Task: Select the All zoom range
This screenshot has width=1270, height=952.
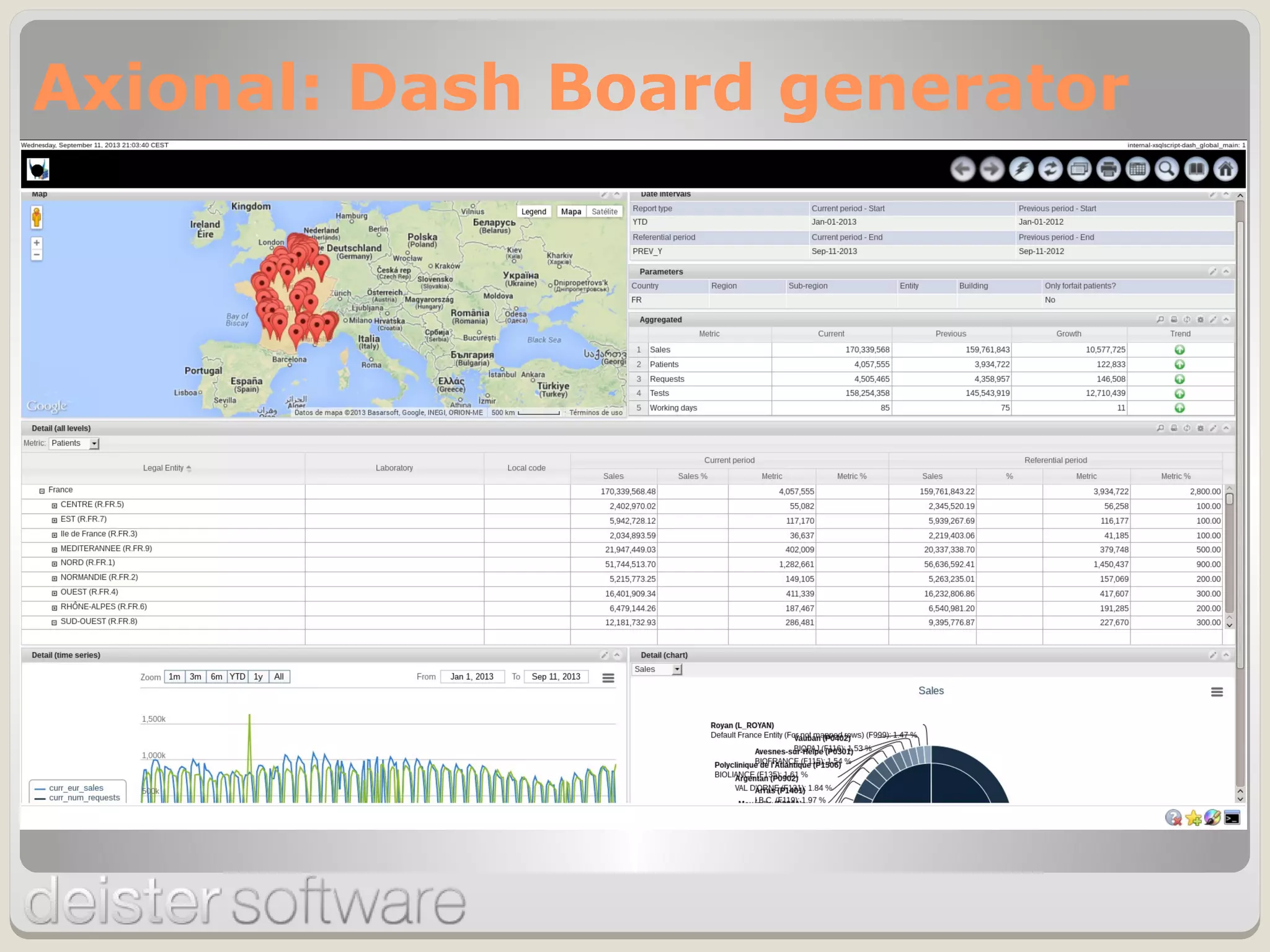Action: pos(279,677)
